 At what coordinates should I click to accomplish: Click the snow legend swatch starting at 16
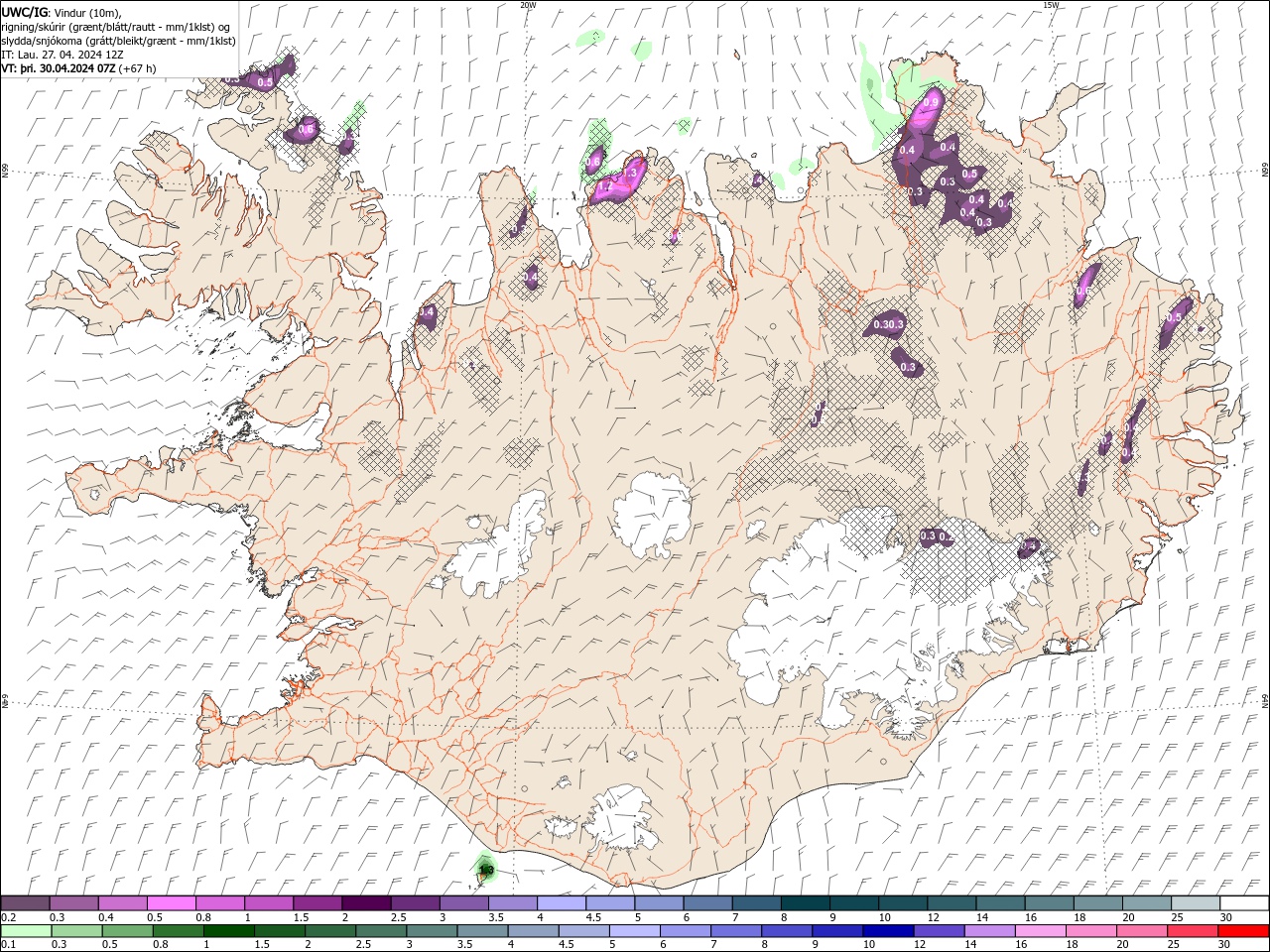(x=1048, y=903)
